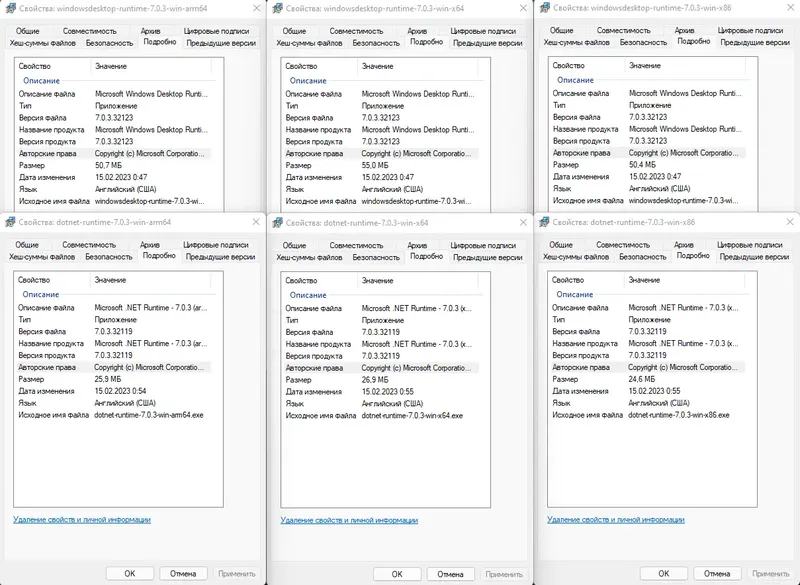Click title icon of dotnet-runtime win-x64 properties window
The image size is (800, 585).
click(278, 222)
